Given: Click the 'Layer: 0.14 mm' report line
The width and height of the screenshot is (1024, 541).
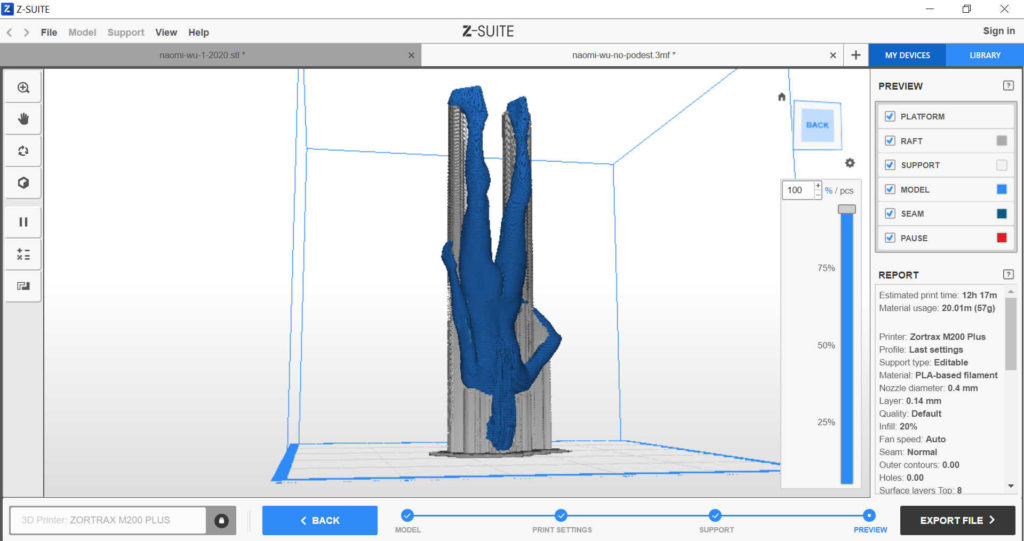Looking at the screenshot, I should click(x=910, y=401).
